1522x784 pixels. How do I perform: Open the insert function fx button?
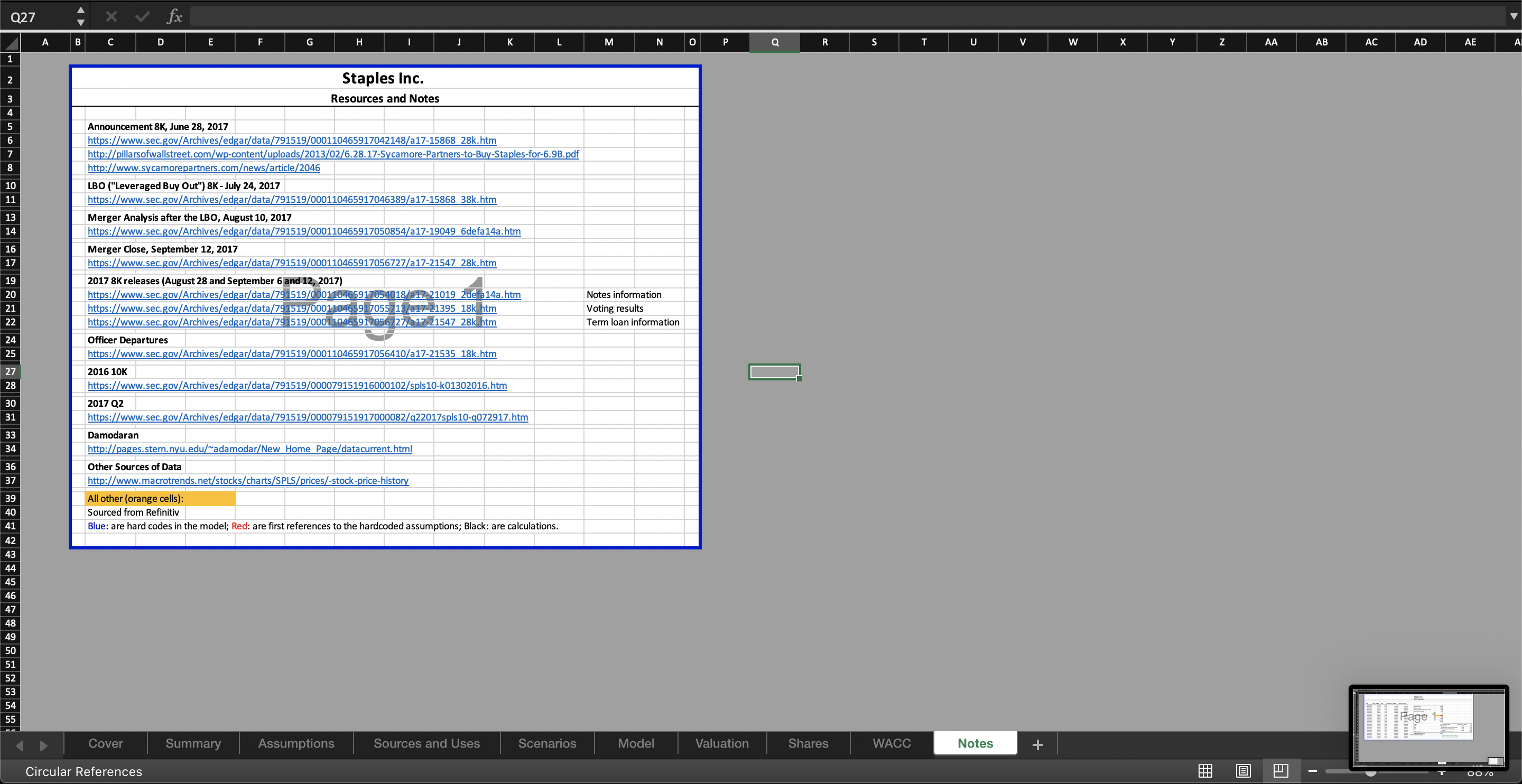click(174, 16)
